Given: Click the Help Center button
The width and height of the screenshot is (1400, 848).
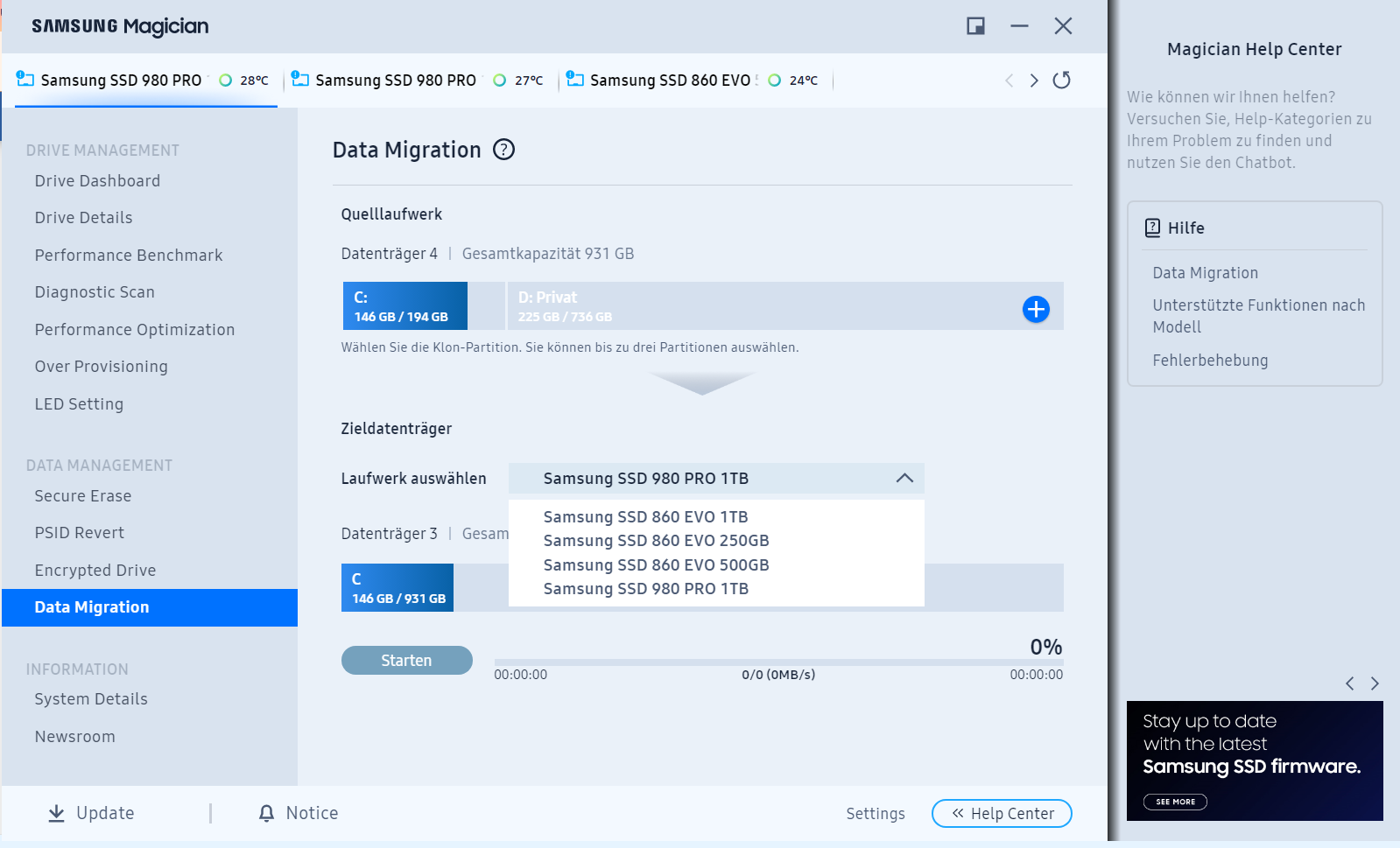Looking at the screenshot, I should pos(1002,814).
